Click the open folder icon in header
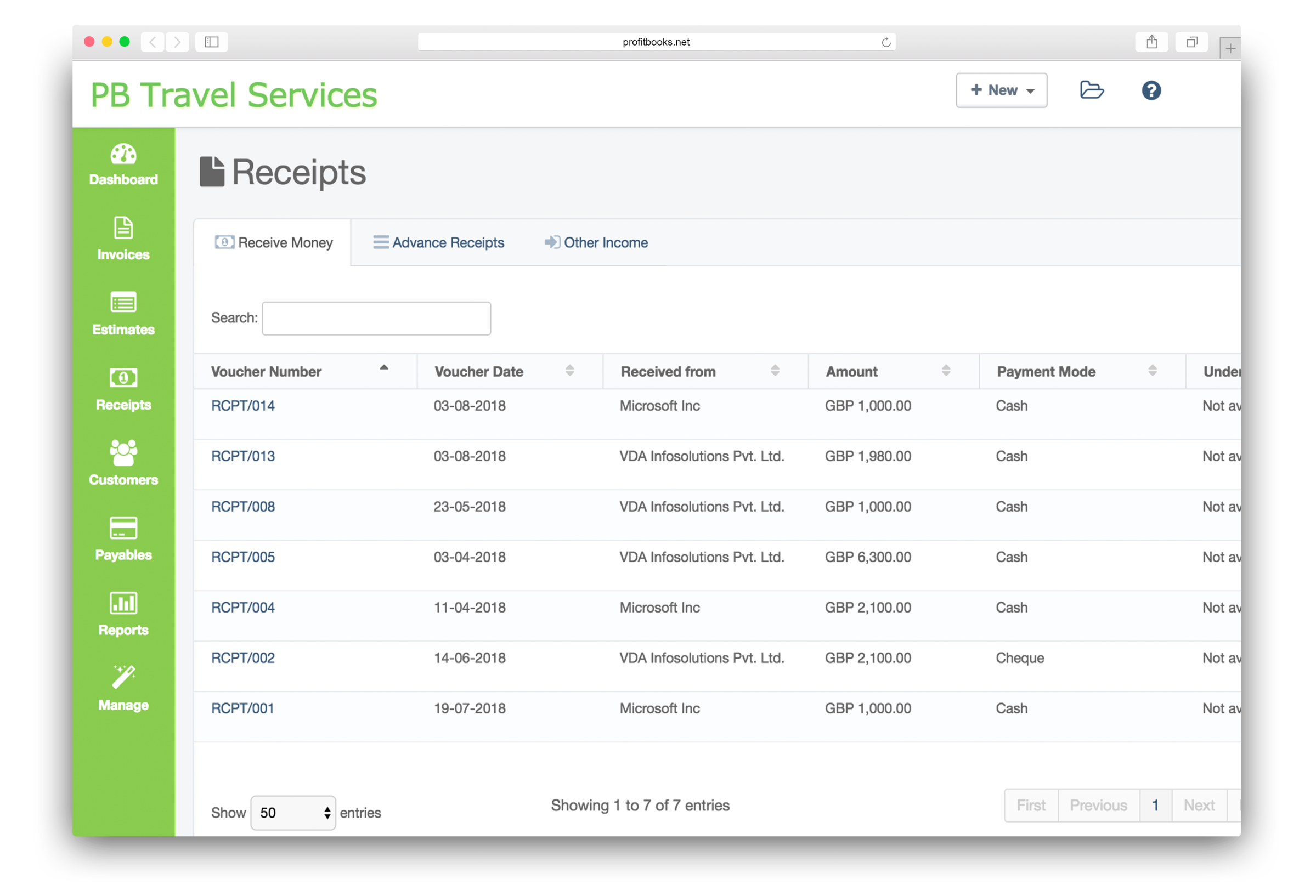The image size is (1316, 896). pyautogui.click(x=1091, y=90)
